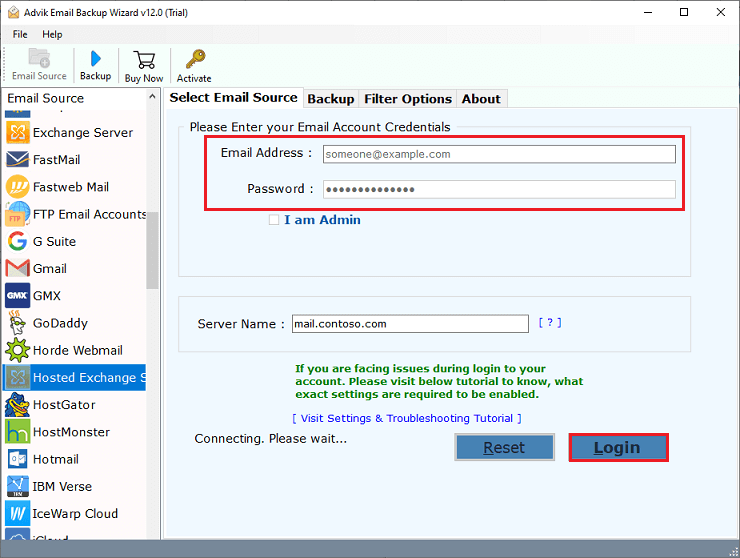The width and height of the screenshot is (740, 558).
Task: Click the Activate key icon
Action: pos(195,59)
